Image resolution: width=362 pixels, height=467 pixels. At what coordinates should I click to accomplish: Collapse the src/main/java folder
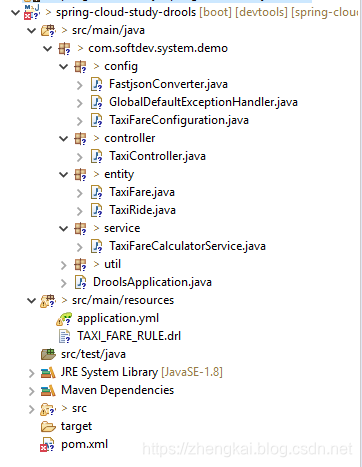coord(31,31)
